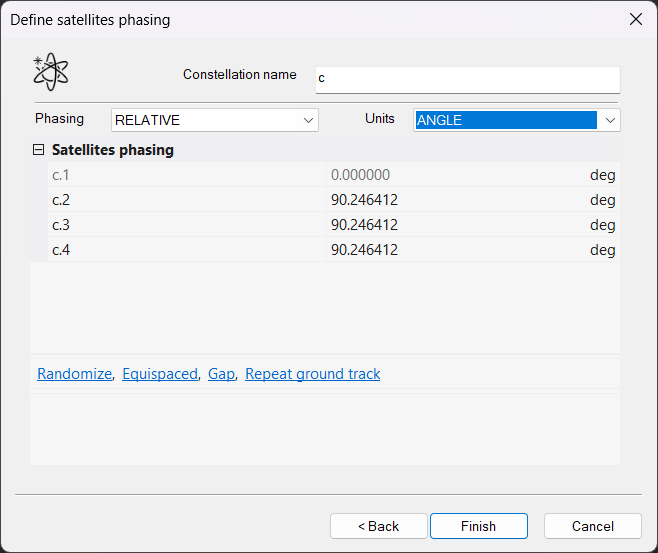Screen dimensions: 658x553
Task: Open the Units ANGLE dropdown
Action: click(517, 120)
